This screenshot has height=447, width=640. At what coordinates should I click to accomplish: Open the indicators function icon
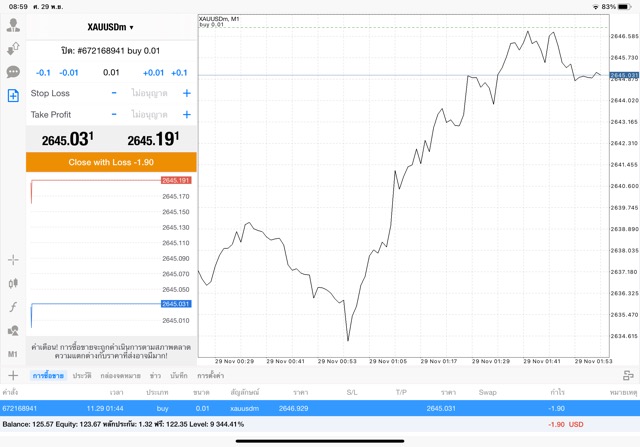pyautogui.click(x=13, y=307)
